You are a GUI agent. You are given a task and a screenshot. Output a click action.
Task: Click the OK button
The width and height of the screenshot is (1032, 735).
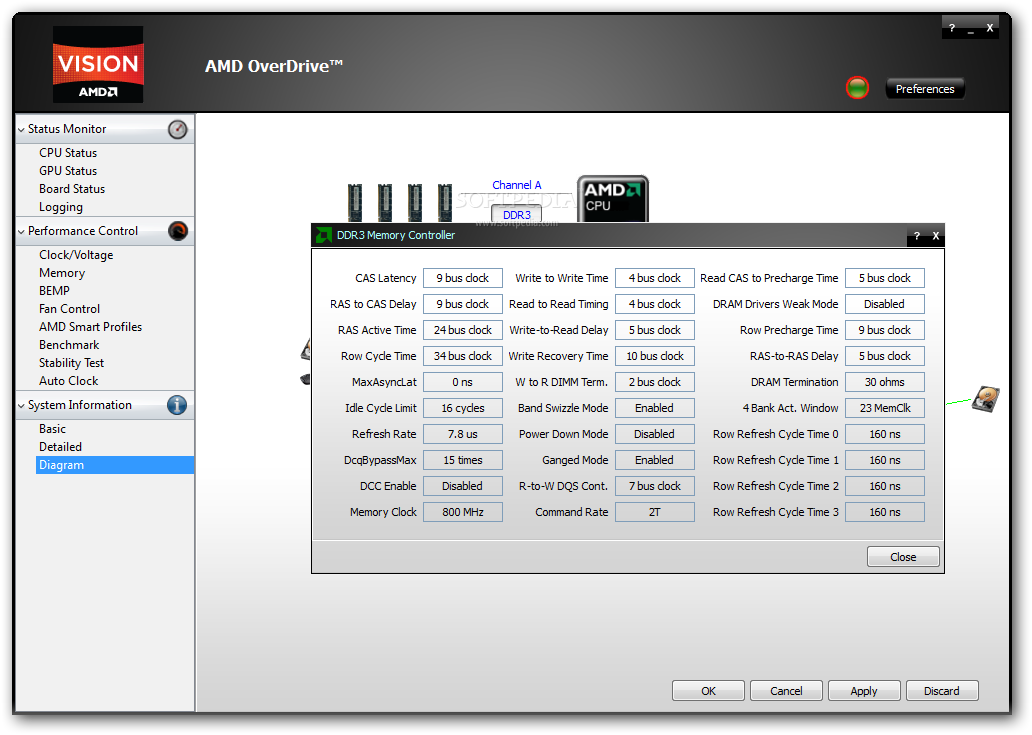pyautogui.click(x=708, y=691)
